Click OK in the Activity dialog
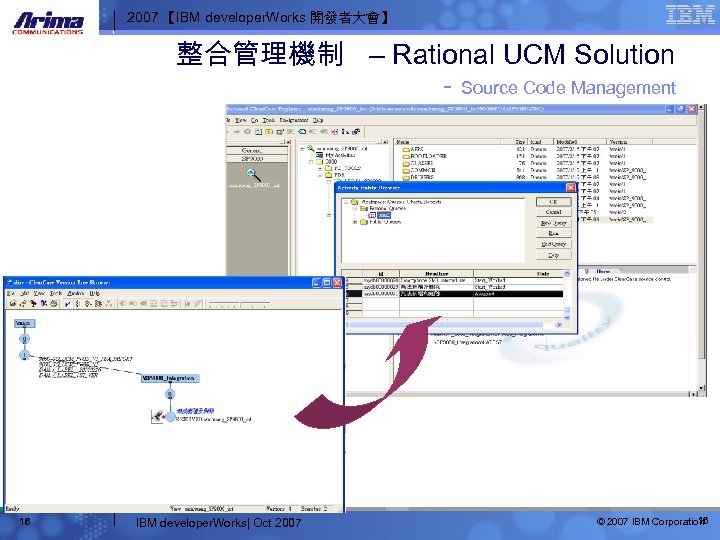This screenshot has width=720, height=540. point(553,202)
